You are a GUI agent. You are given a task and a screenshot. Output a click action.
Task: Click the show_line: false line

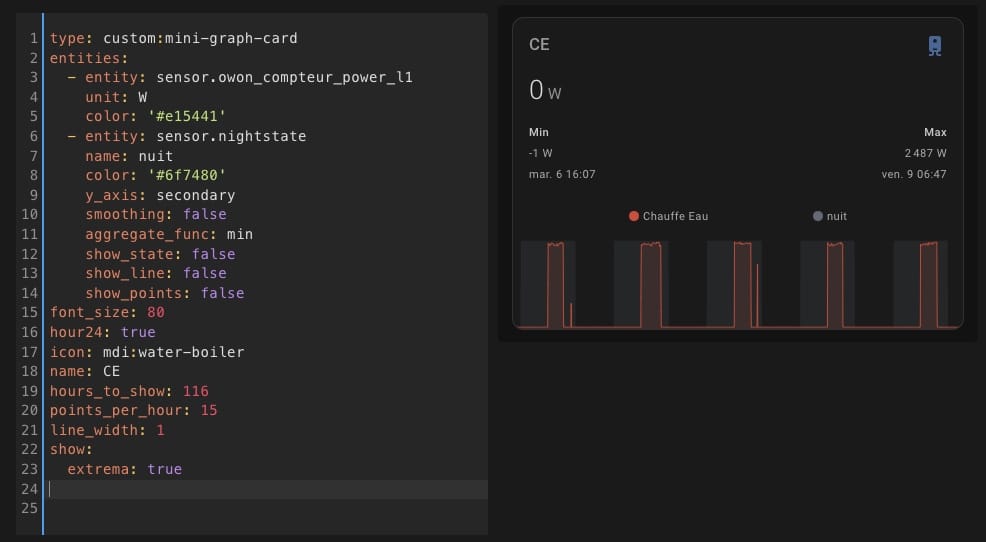click(x=156, y=274)
